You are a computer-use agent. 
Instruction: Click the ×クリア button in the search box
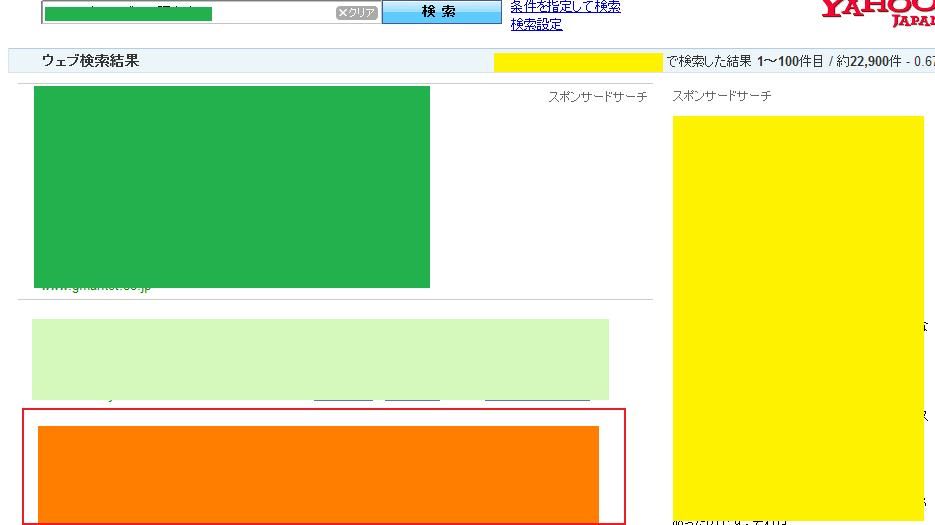pos(357,13)
